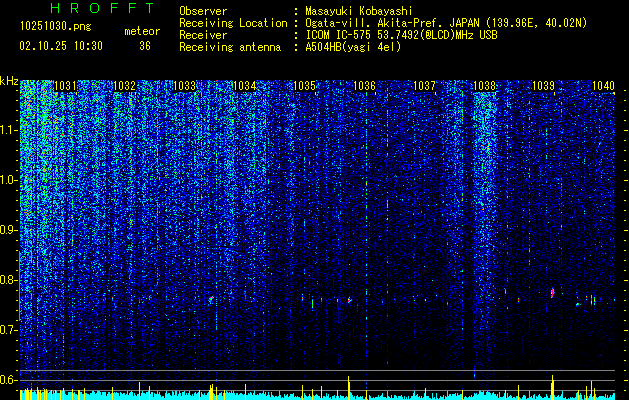Image resolution: width=629 pixels, height=400 pixels.
Task: Click the meteor count 36
Action: coord(144,46)
